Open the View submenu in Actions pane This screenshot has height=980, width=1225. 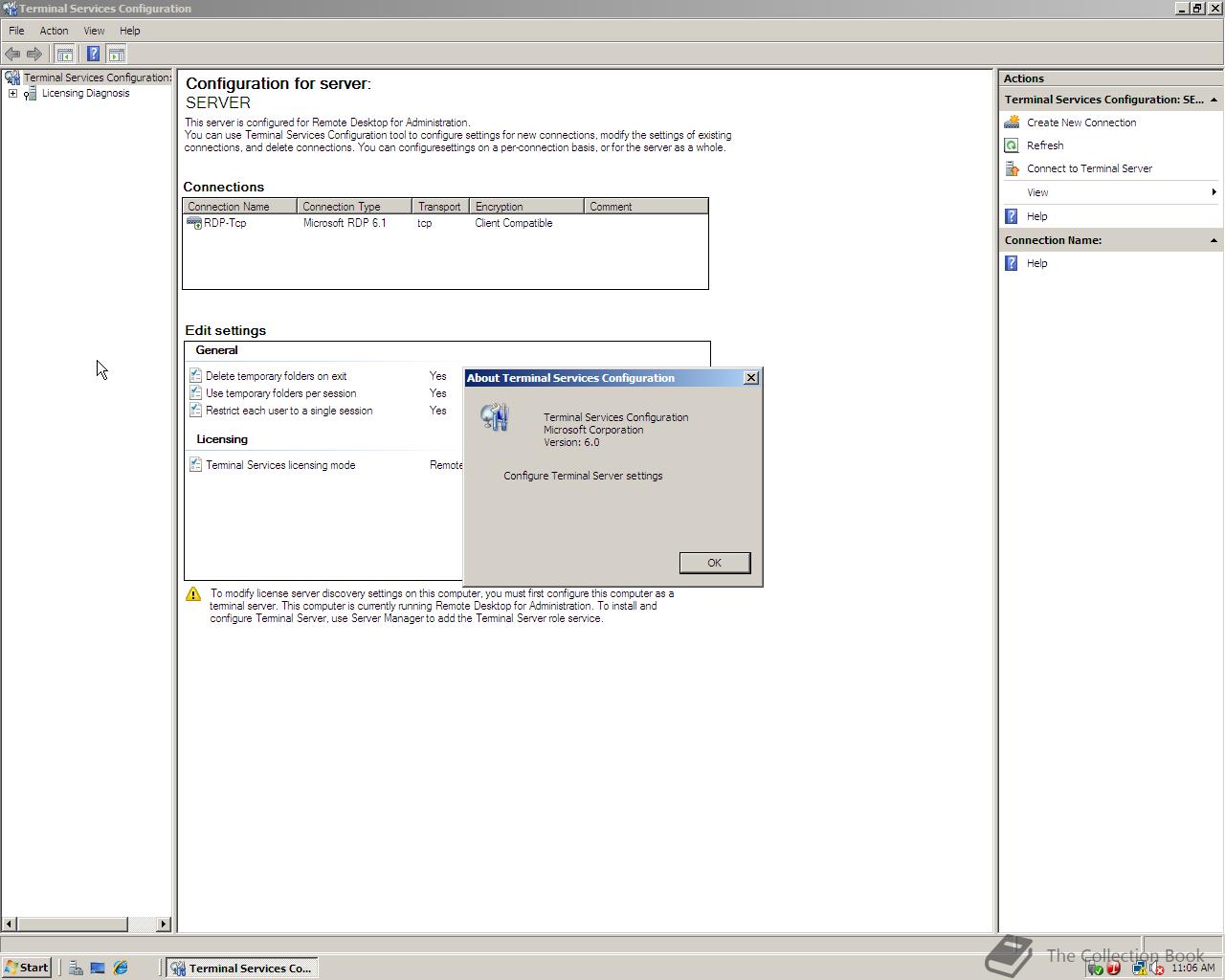pyautogui.click(x=1110, y=192)
